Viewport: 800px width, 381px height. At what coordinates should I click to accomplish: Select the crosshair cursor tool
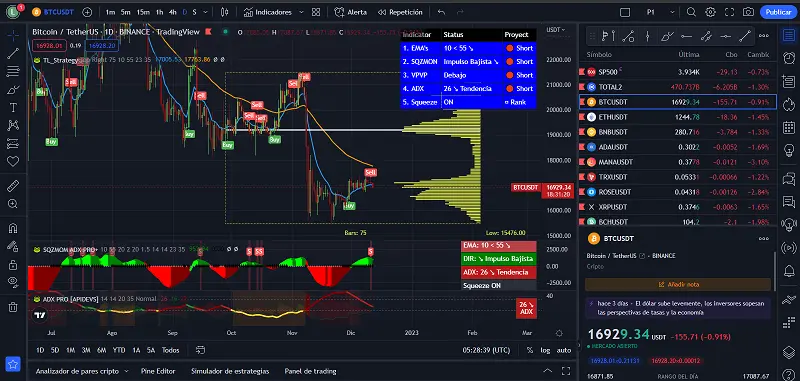point(13,35)
